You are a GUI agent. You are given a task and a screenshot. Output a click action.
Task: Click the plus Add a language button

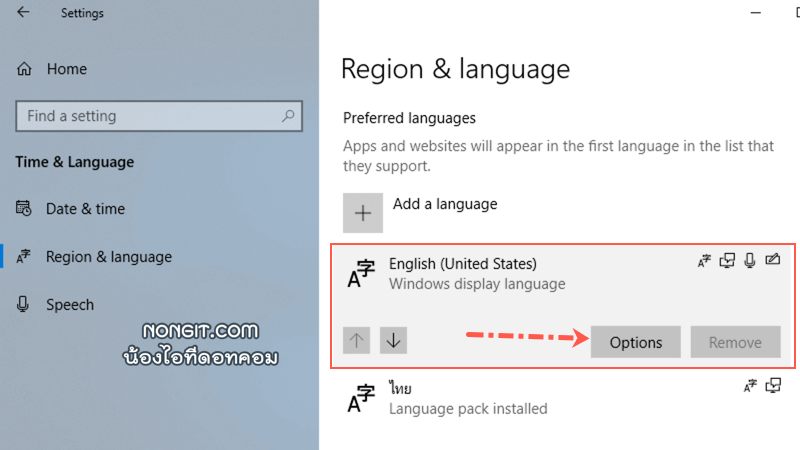(x=363, y=213)
